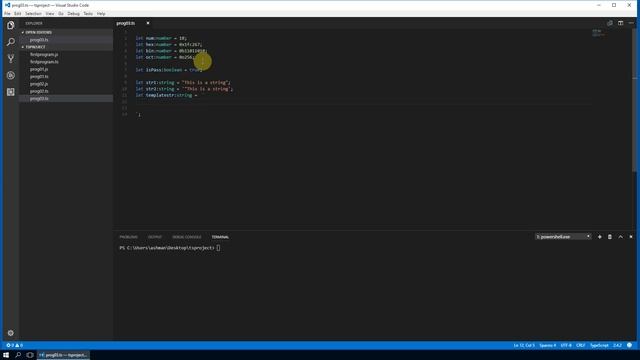Collapse the Open Editors section
This screenshot has height=360, width=640.
[x=37, y=32]
